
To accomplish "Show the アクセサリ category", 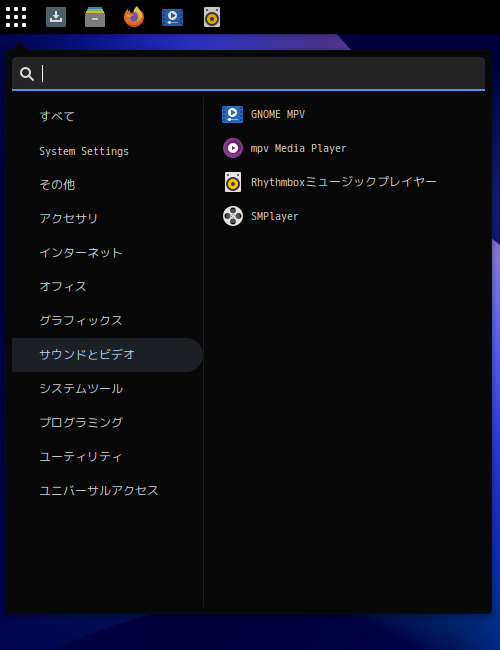I will point(107,218).
